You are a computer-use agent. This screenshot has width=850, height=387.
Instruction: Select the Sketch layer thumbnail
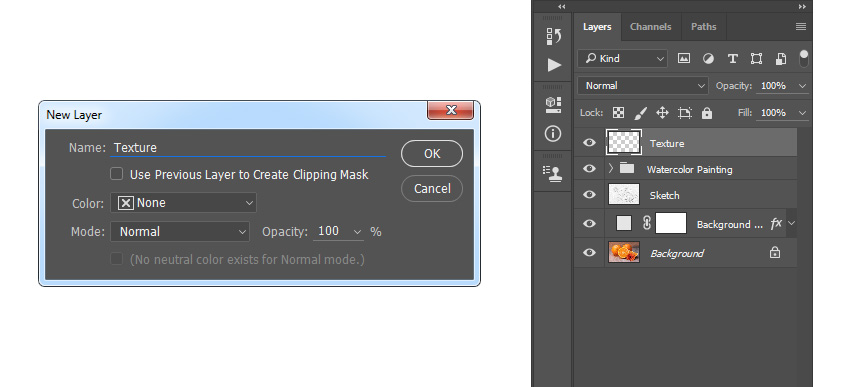(x=624, y=195)
